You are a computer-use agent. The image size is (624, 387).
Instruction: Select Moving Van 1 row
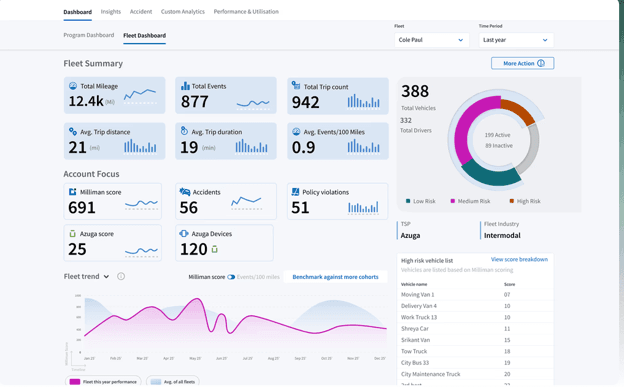pyautogui.click(x=475, y=295)
